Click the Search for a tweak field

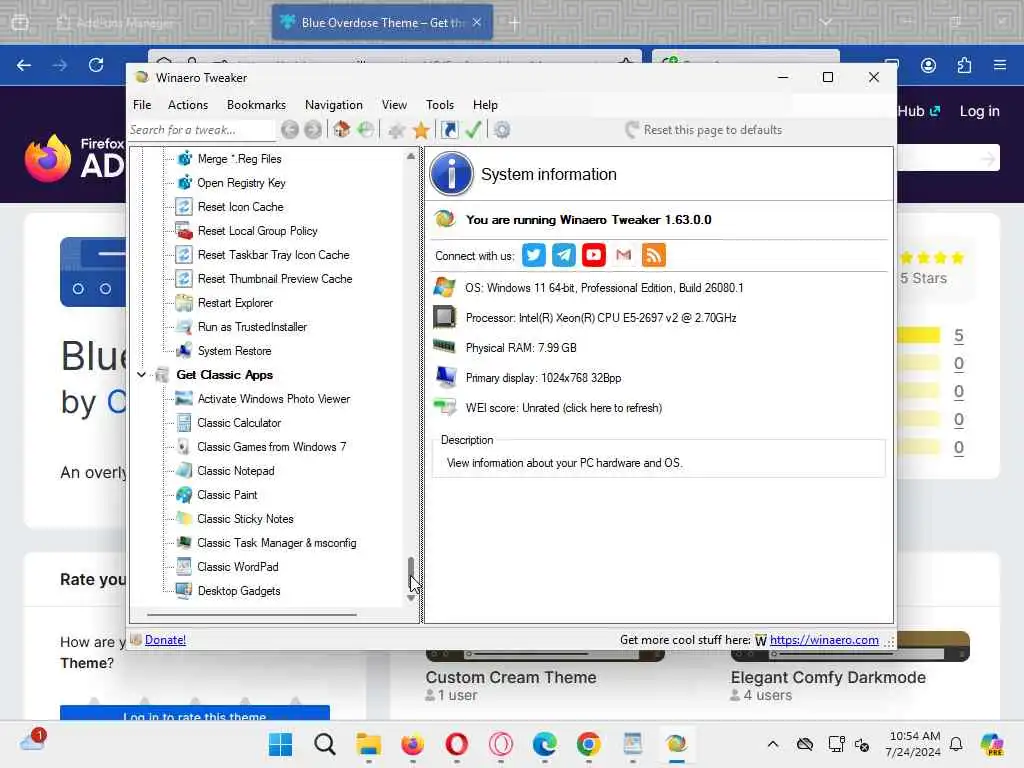(201, 130)
